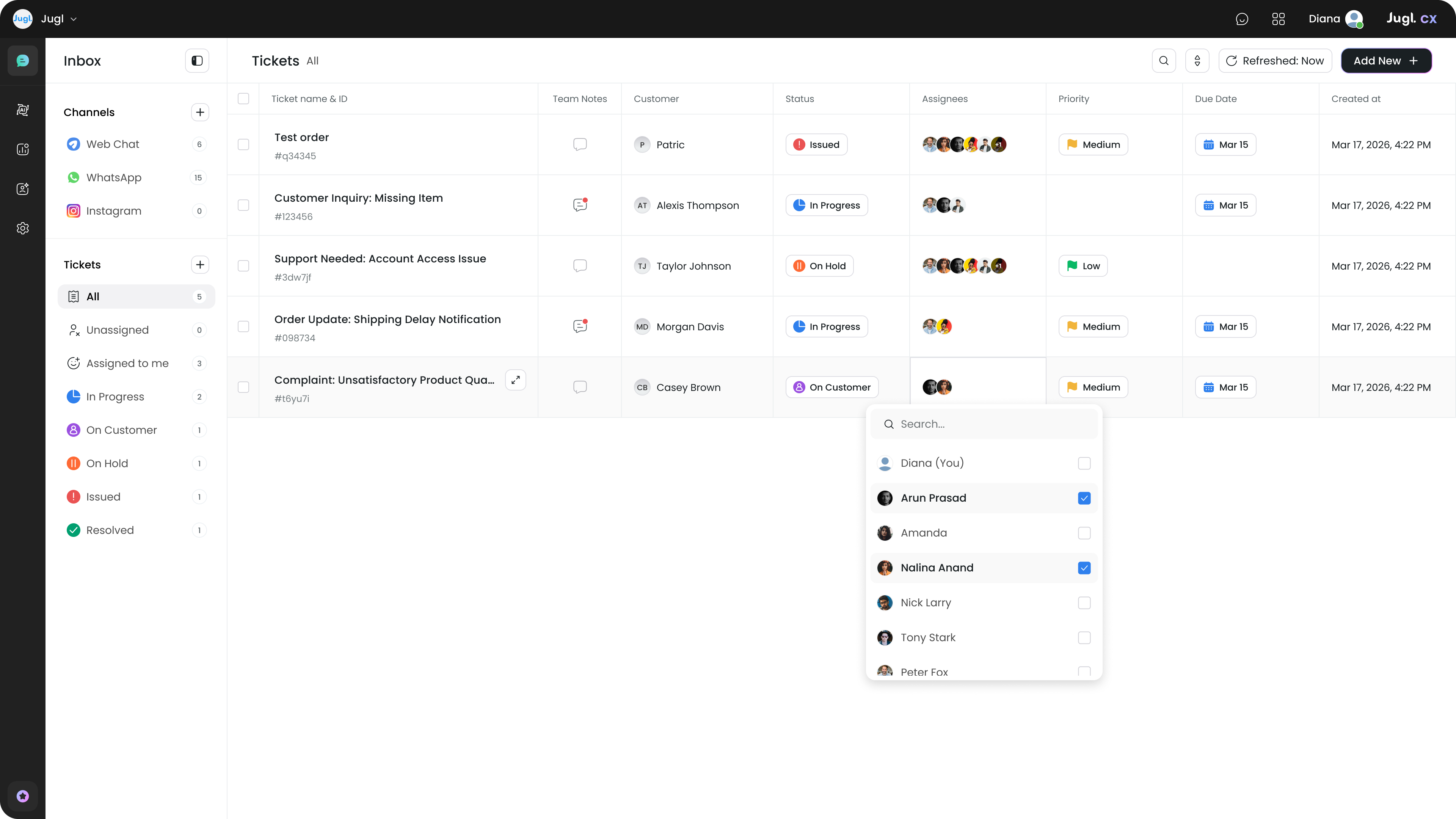Screen dimensions: 1456x819
Task: Select the Customer Inquiry ticket checkbox
Action: 243,205
